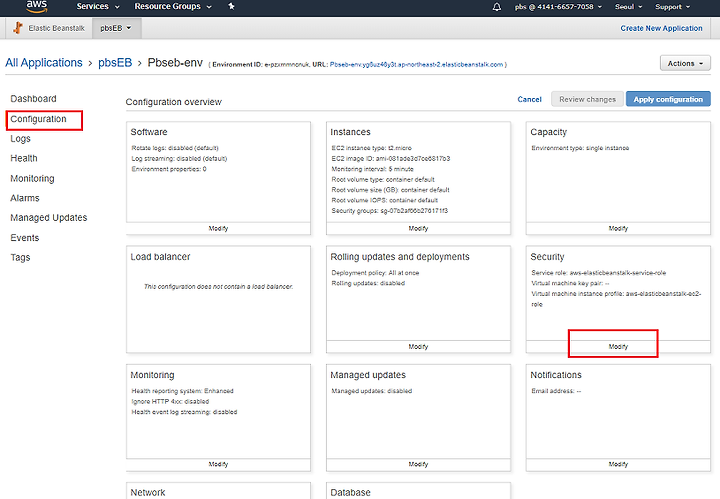Viewport: 720px width, 499px height.
Task: Open the Support dropdown menu
Action: pos(672,7)
